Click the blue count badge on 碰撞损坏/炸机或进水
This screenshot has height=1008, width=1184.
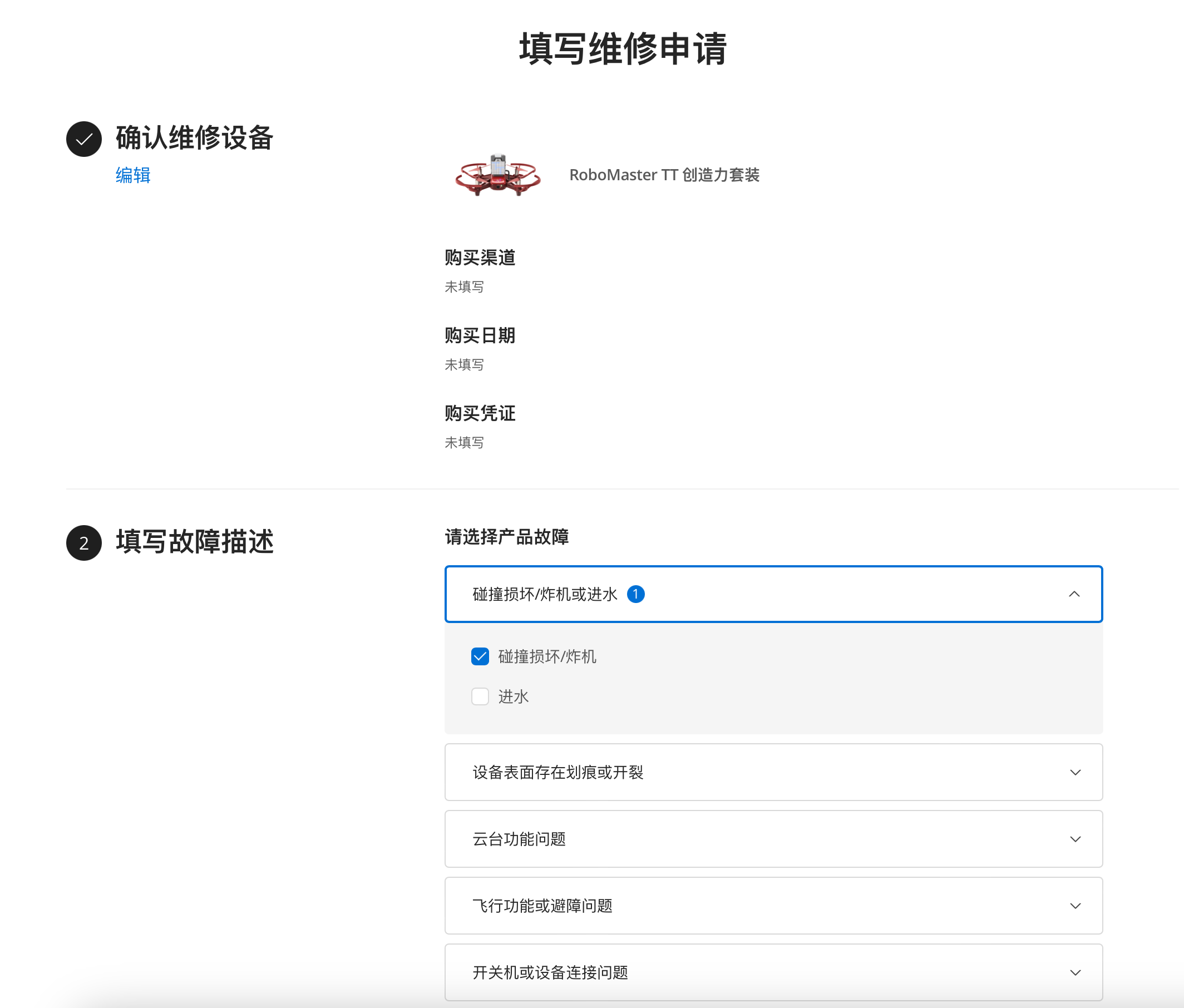(635, 594)
